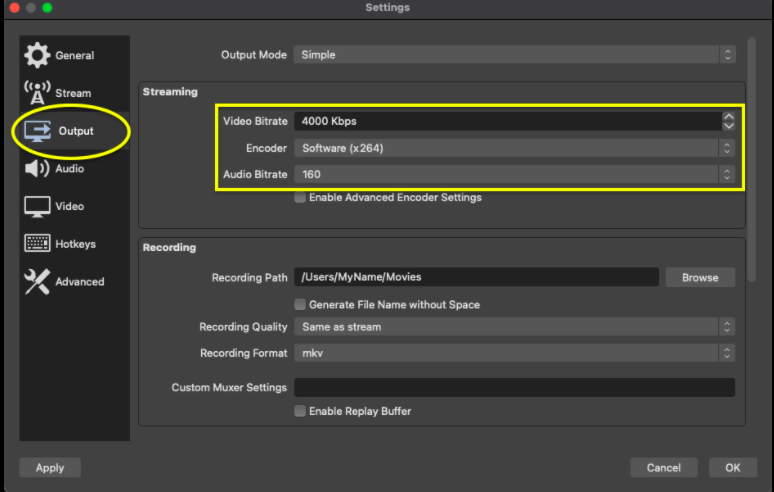Close the Settings window
The width and height of the screenshot is (774, 492).
pos(15,7)
